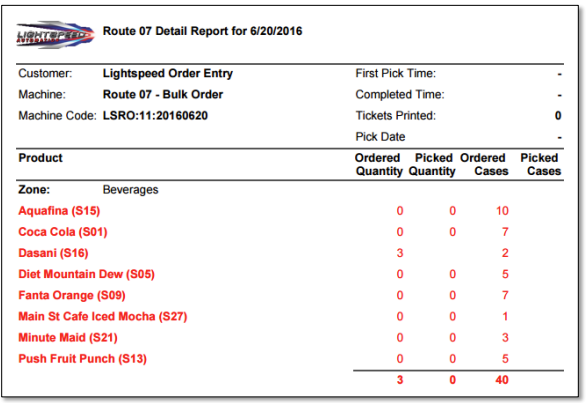This screenshot has width=586, height=403.
Task: Select the Fanta Orange (S09) product
Action: [x=72, y=295]
